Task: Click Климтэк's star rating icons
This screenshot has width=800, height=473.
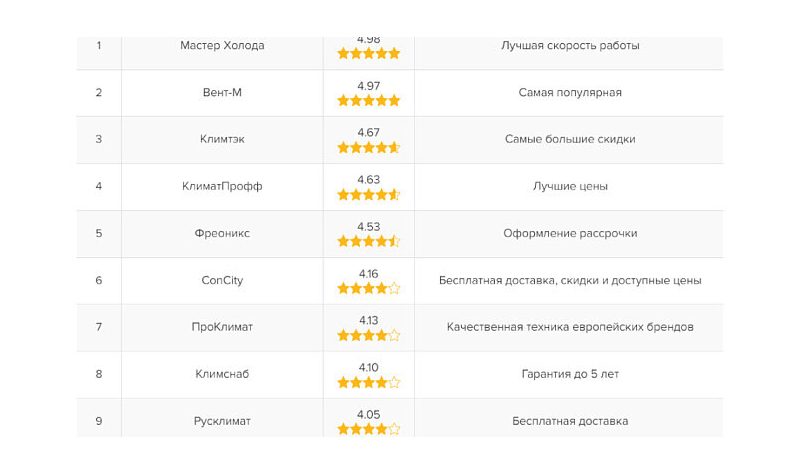Action: [368, 148]
